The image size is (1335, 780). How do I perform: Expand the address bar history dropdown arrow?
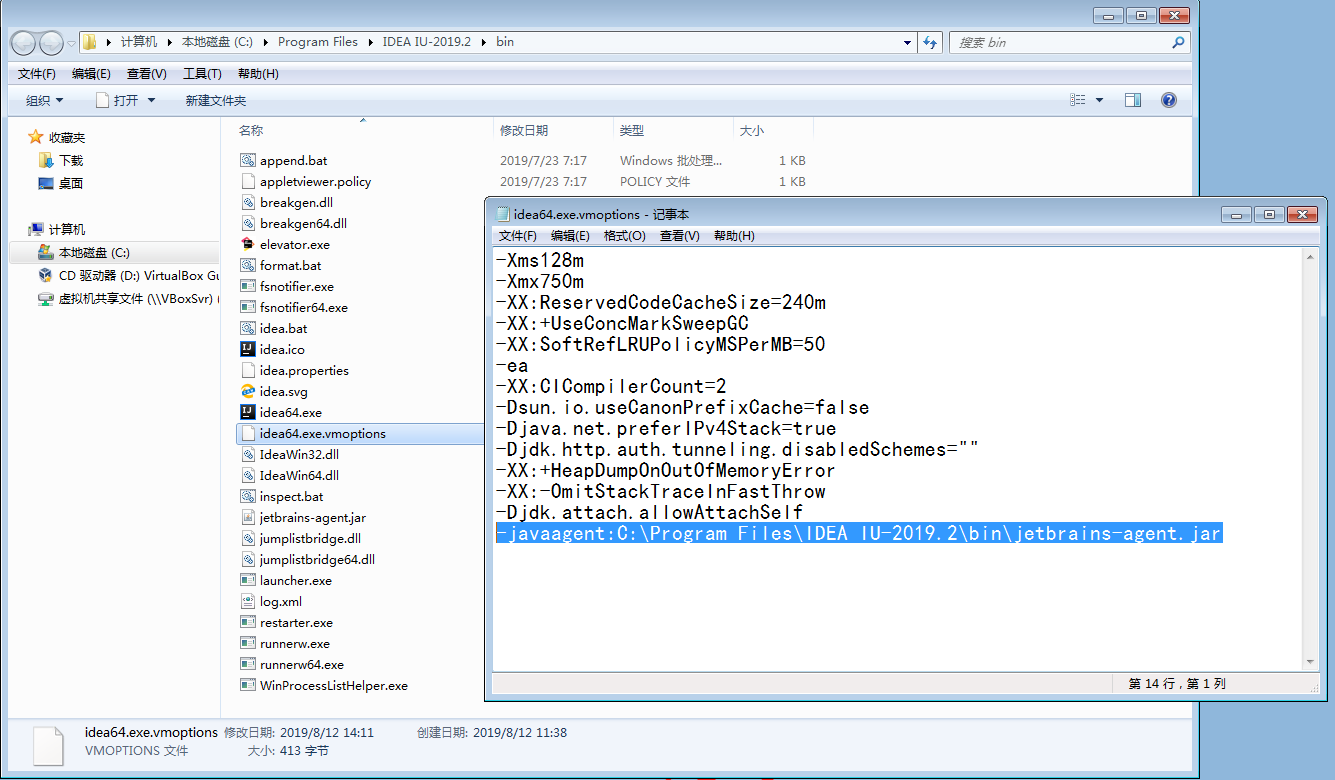[907, 43]
